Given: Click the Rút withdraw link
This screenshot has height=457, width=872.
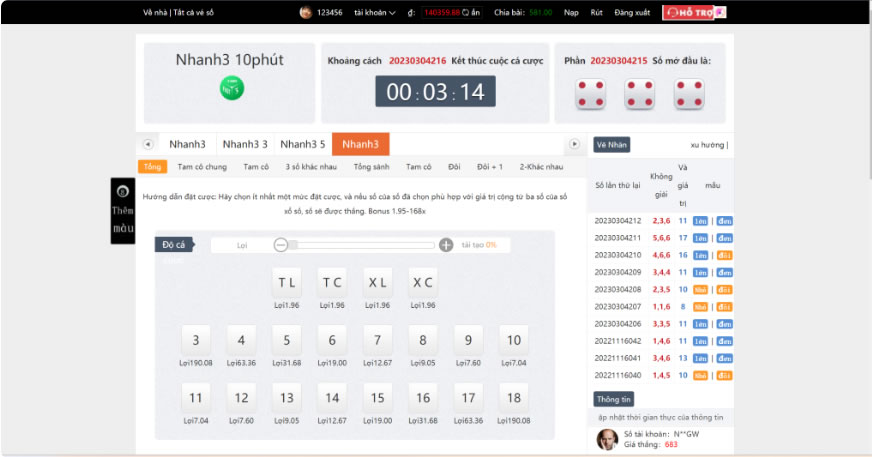Looking at the screenshot, I should tap(597, 12).
